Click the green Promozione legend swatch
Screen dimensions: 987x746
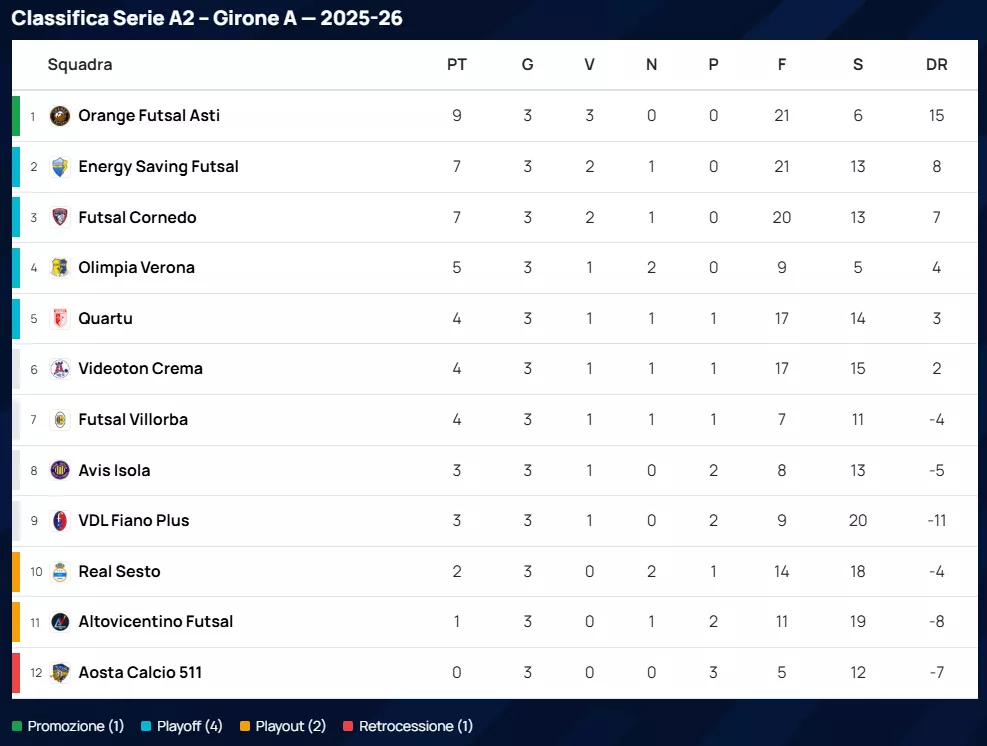tap(16, 726)
